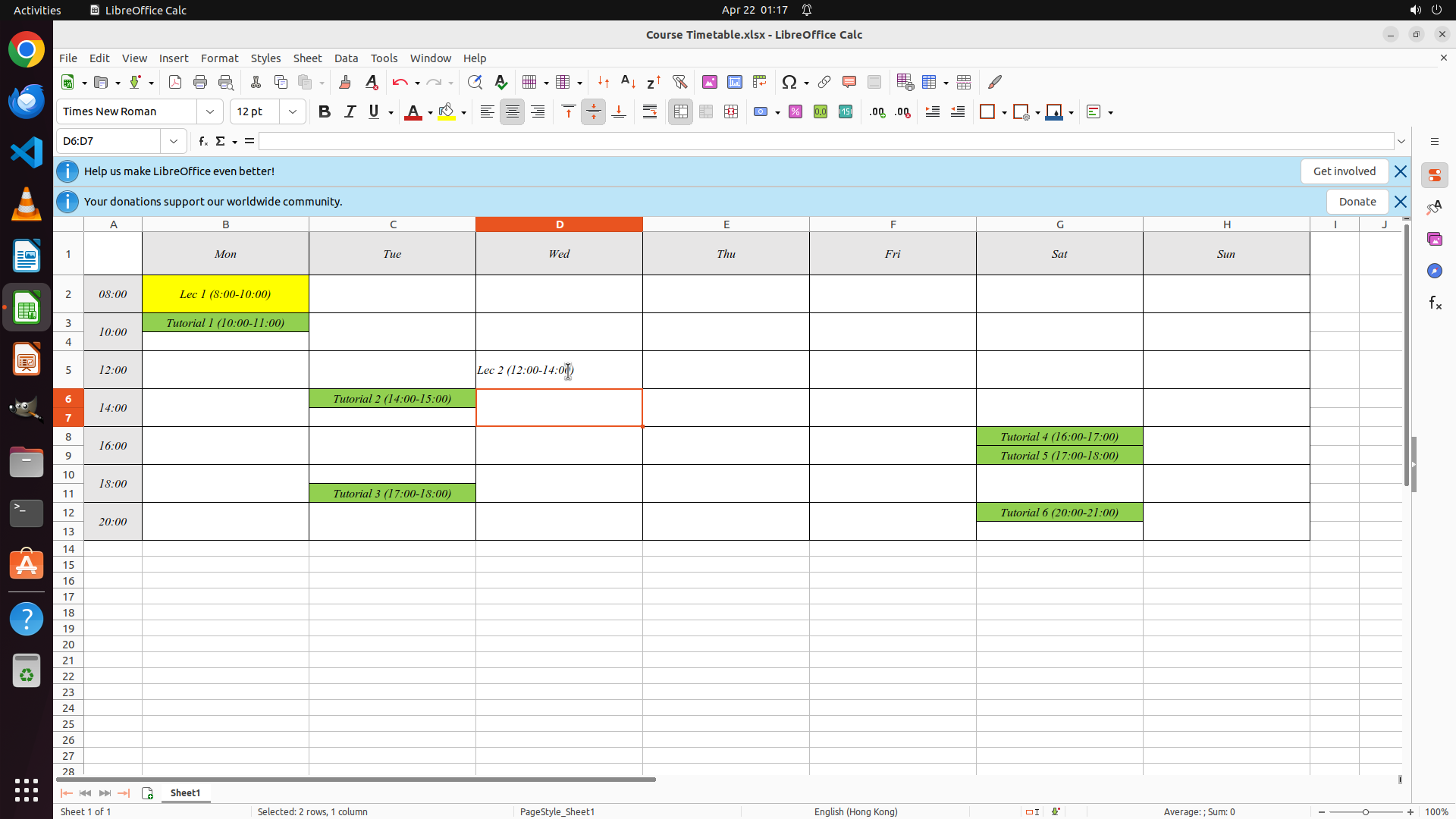Open the sidebar Functions panel
The height and width of the screenshot is (819, 1456).
(1435, 303)
